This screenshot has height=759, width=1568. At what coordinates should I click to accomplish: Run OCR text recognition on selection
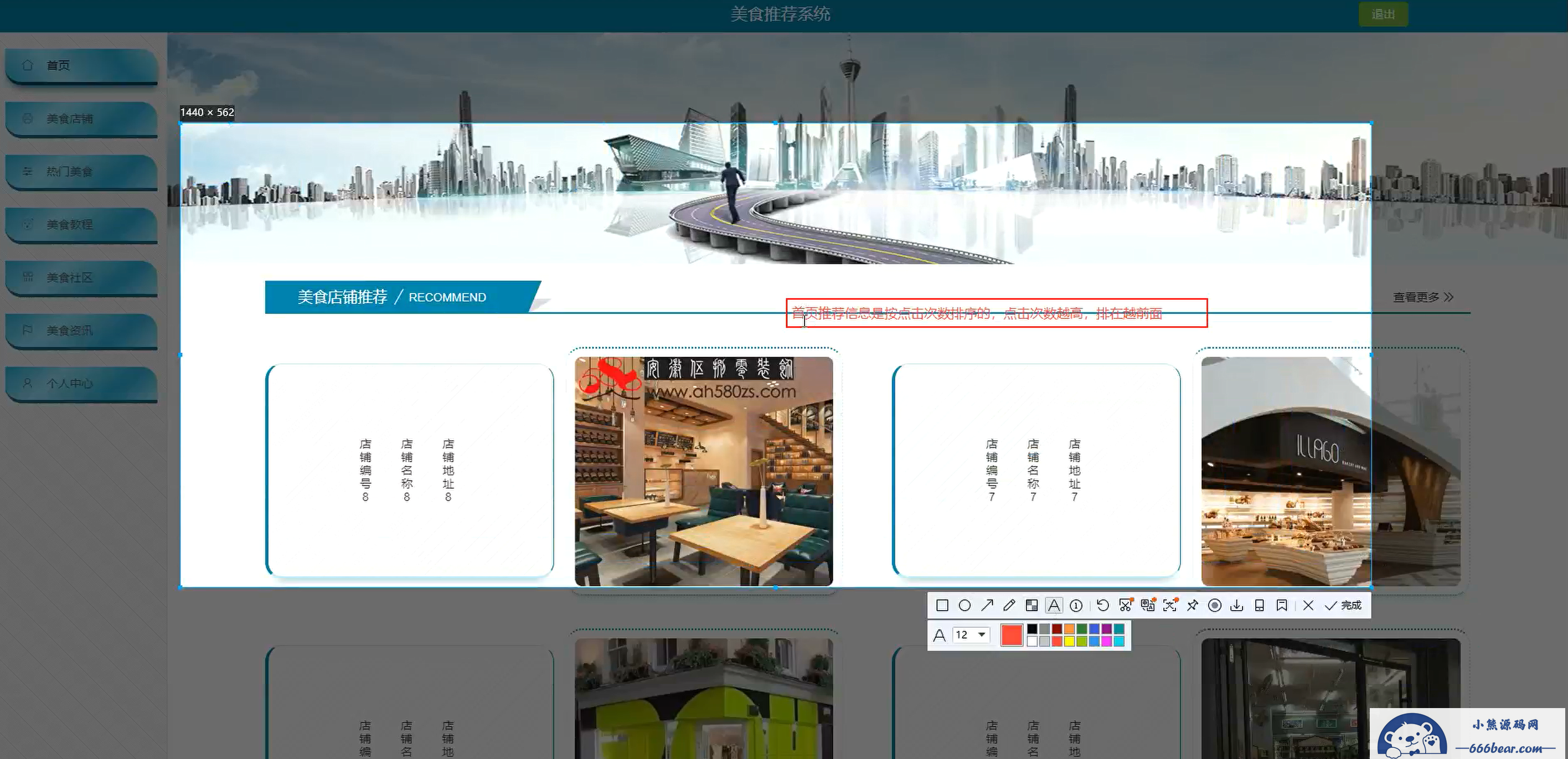(x=1170, y=605)
